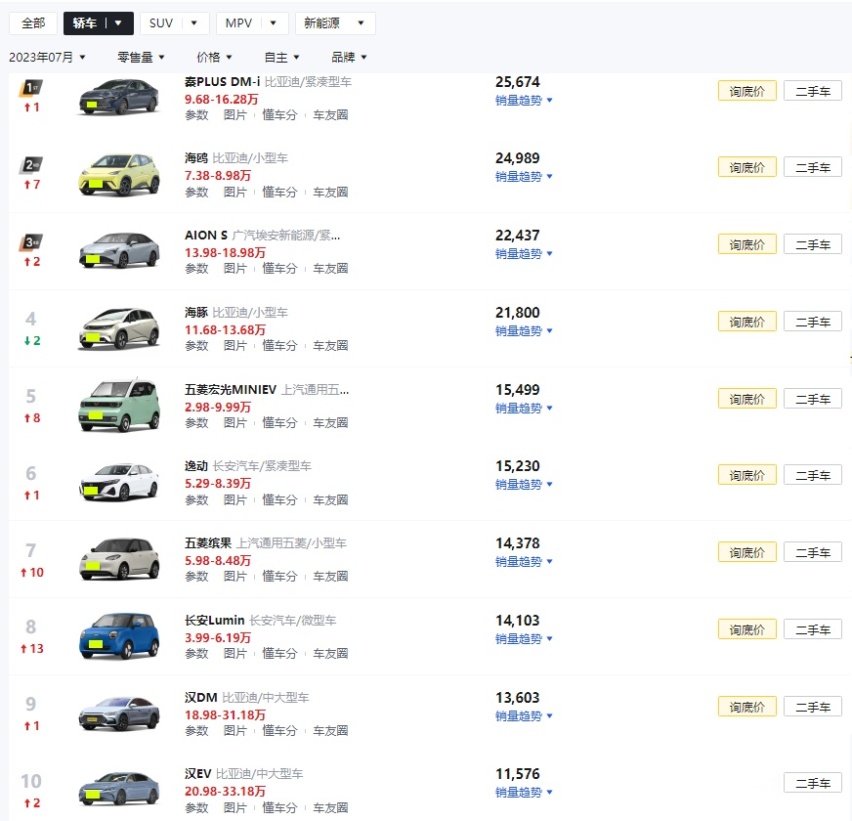The width and height of the screenshot is (852, 821).
Task: Click 询底价 for 秦PLUS DM-i
Action: point(747,91)
